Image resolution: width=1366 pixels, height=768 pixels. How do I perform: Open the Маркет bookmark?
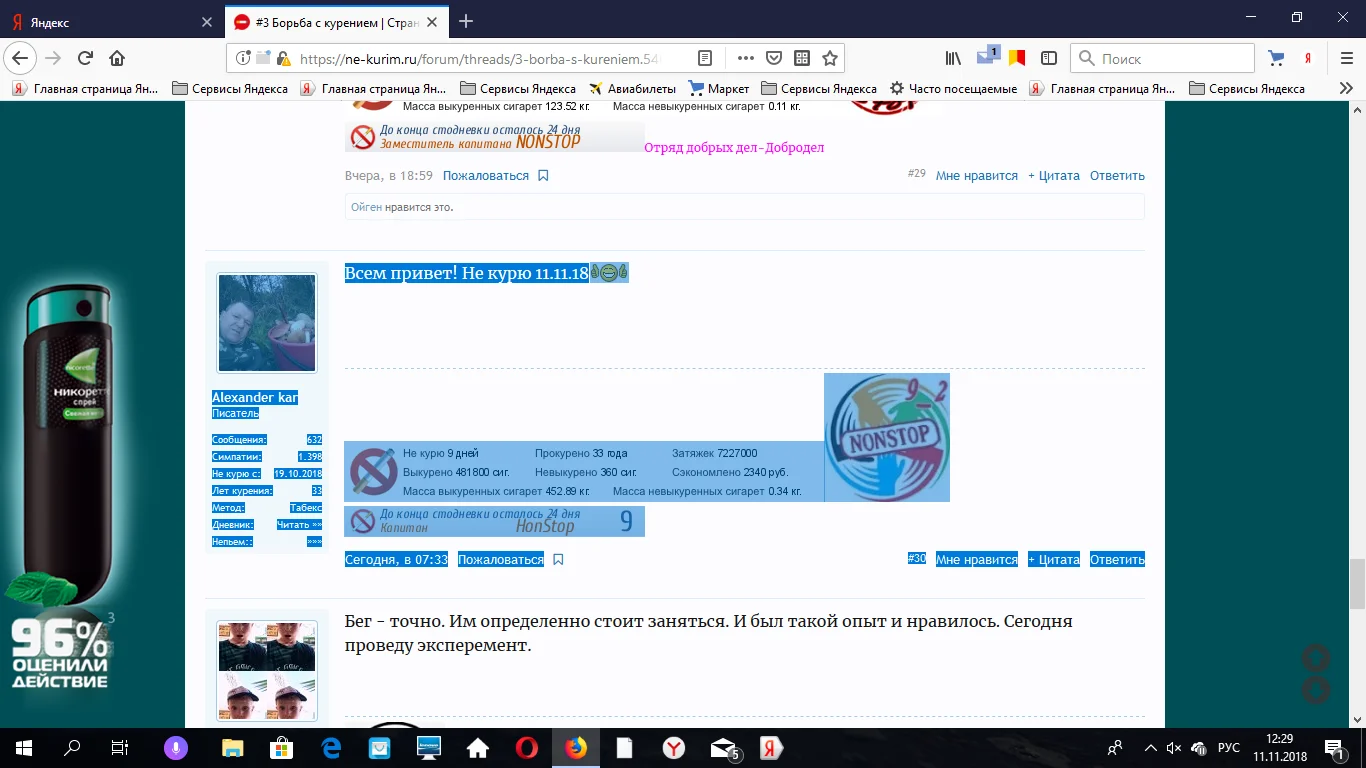point(718,89)
